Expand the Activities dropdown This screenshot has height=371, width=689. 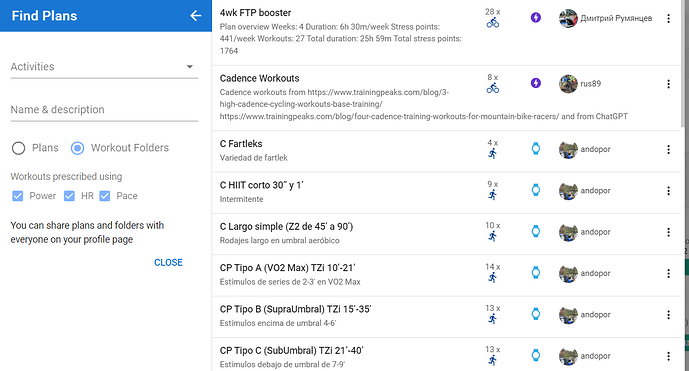(x=104, y=67)
